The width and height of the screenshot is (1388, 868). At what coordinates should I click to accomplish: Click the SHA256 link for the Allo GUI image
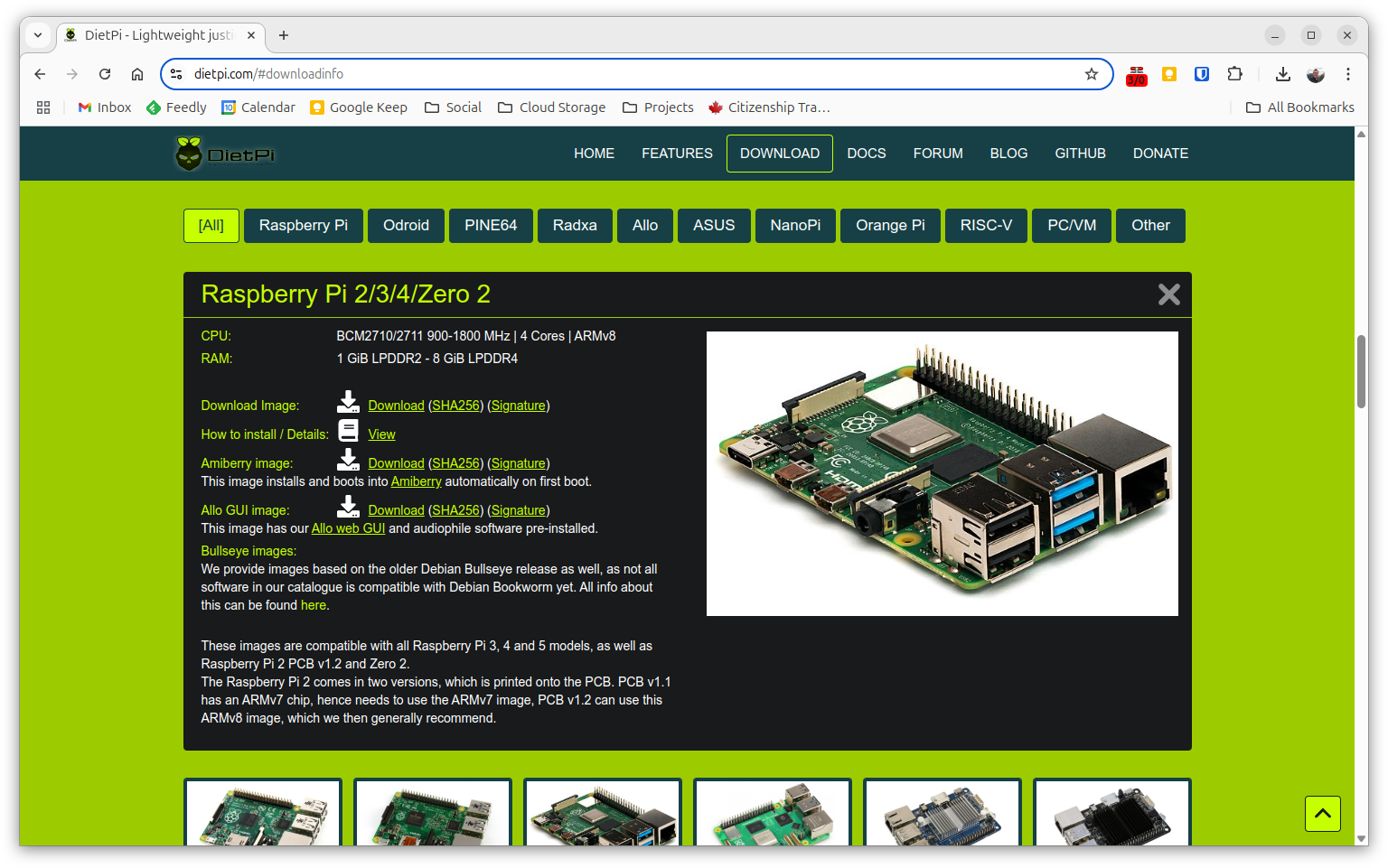pyautogui.click(x=455, y=509)
